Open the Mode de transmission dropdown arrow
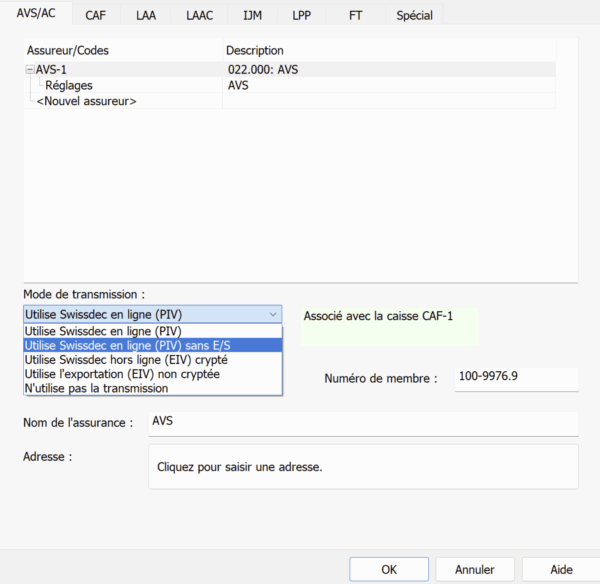This screenshot has height=584, width=600. point(274,314)
